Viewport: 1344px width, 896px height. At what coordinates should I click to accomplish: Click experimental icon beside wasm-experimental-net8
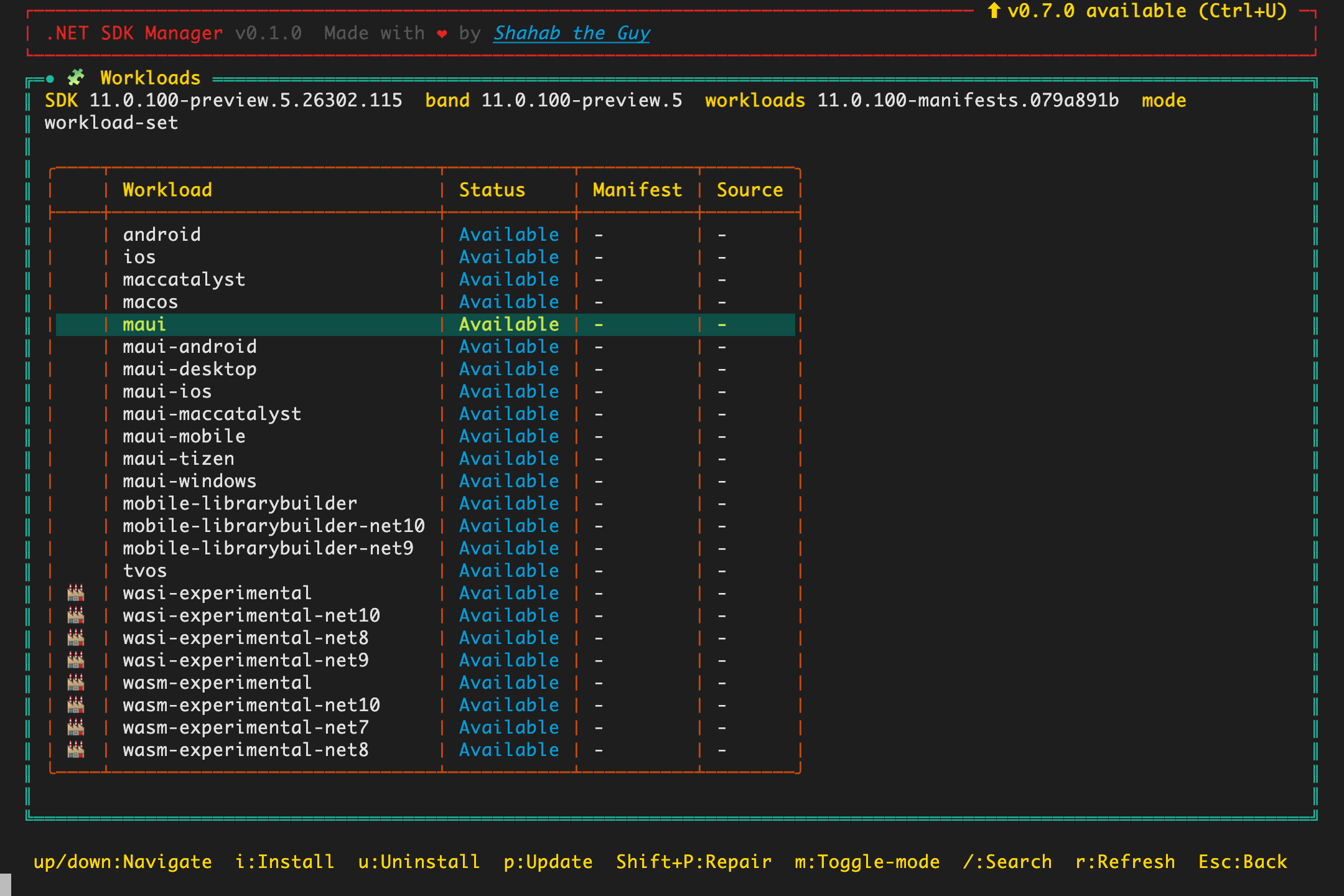(x=76, y=749)
